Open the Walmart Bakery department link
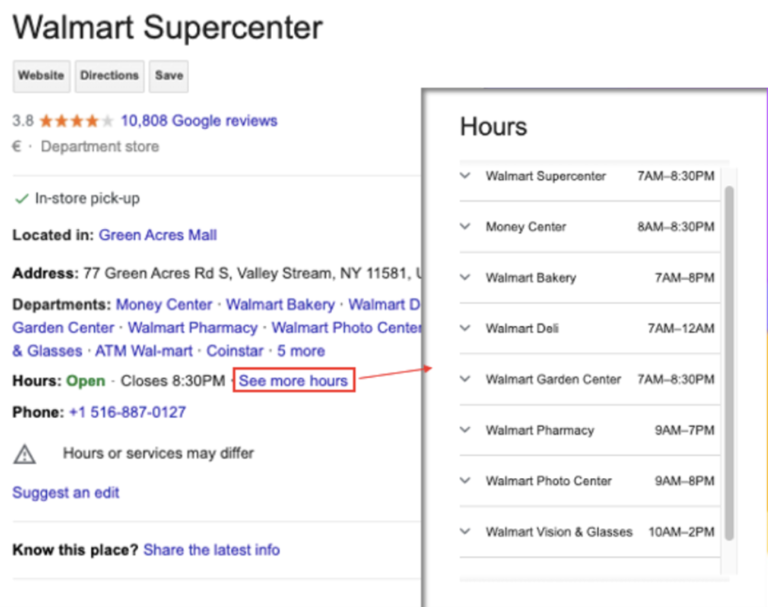Viewport: 768px width, 607px height. 280,305
